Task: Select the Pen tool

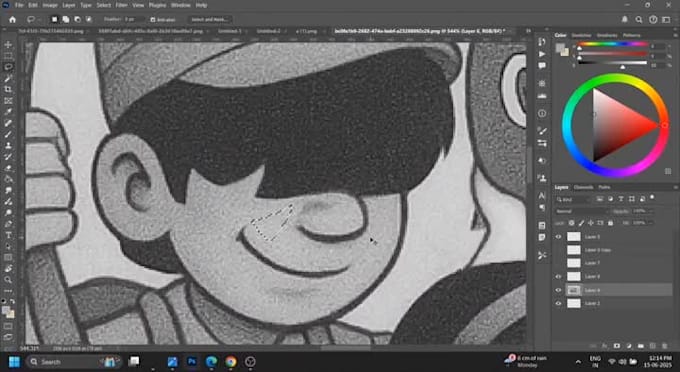Action: 8,224
